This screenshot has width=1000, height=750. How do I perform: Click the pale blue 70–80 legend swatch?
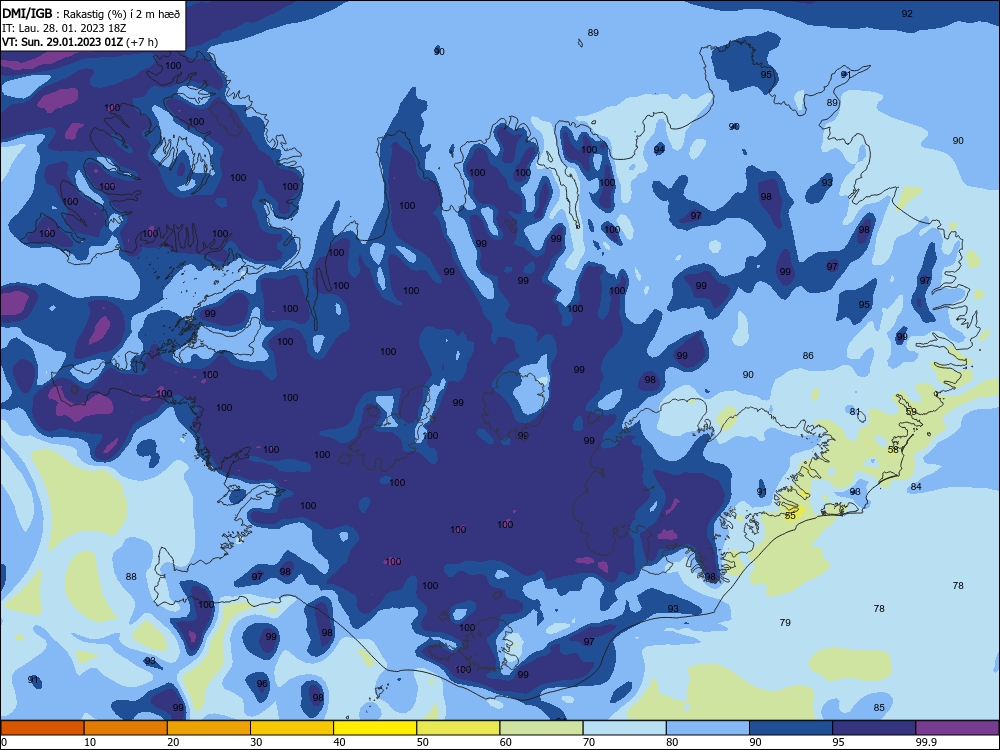(624, 728)
